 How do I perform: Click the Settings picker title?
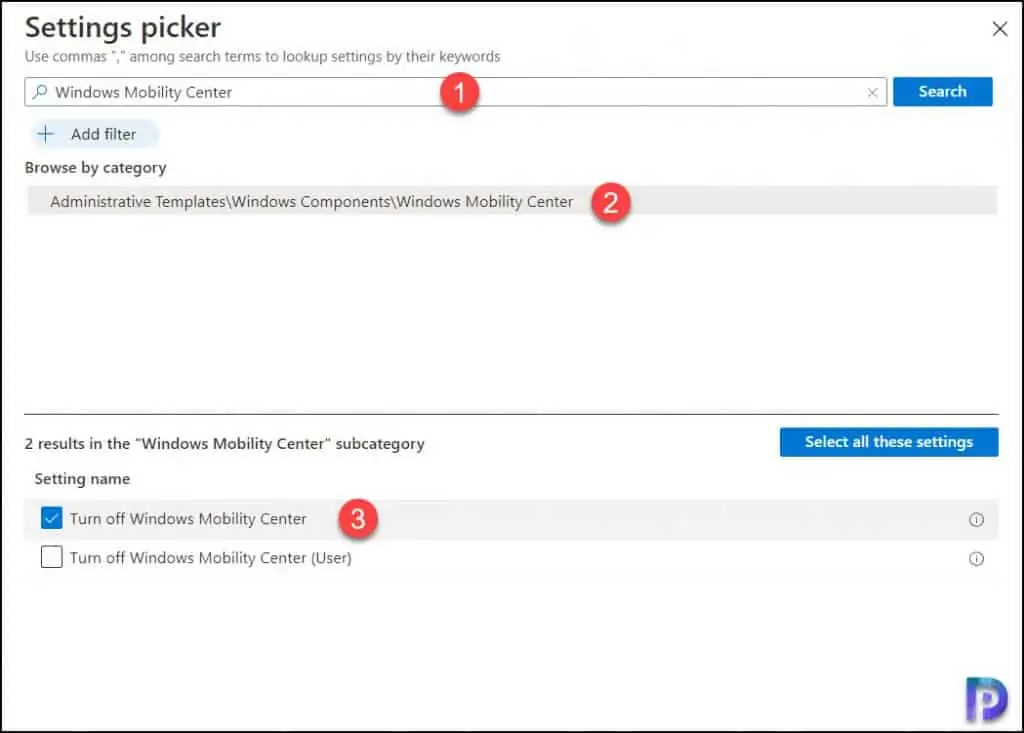(123, 27)
